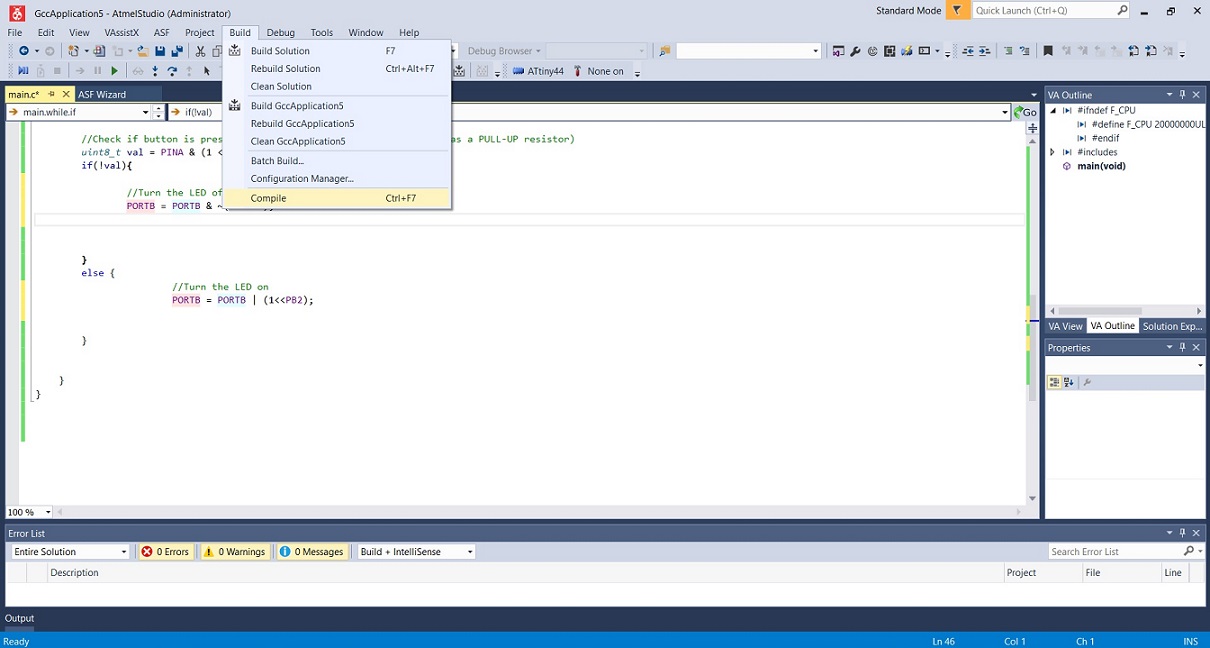The width and height of the screenshot is (1210, 648).
Task: Open the ASF menu
Action: (161, 32)
